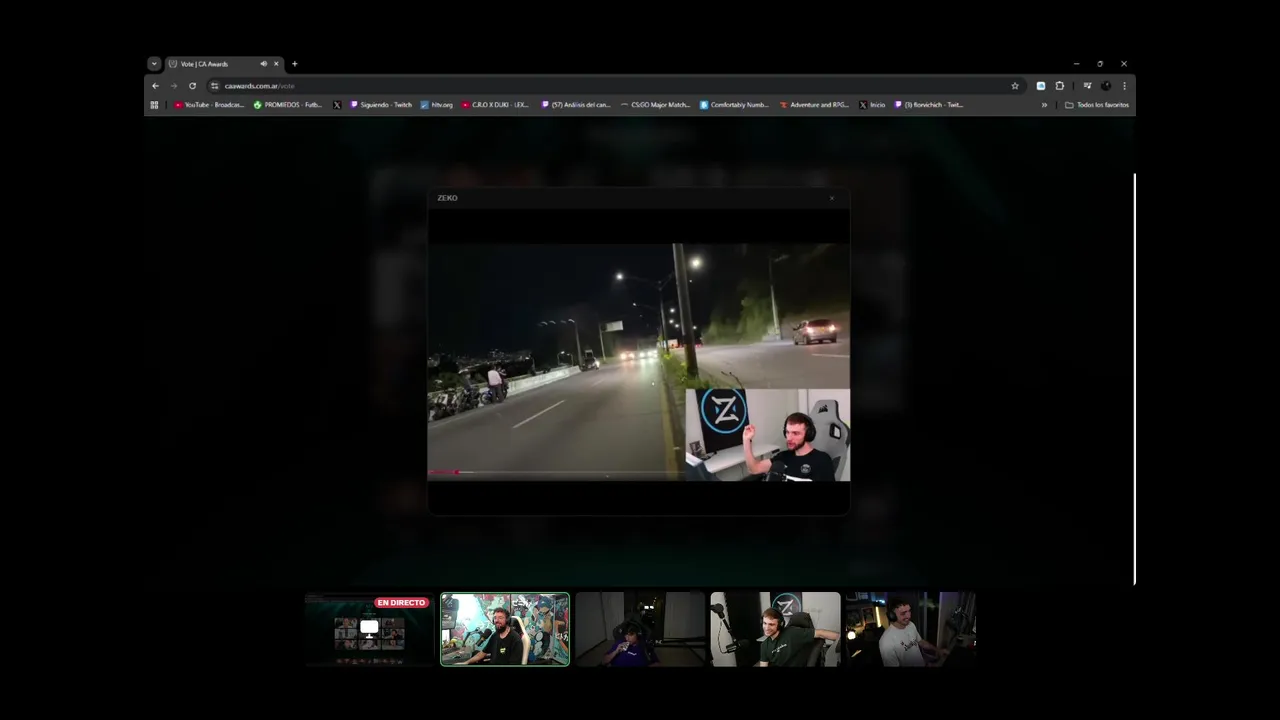Open the C.R.O X DUKI bookmark
Viewport: 1280px width, 720px height.
[496, 105]
